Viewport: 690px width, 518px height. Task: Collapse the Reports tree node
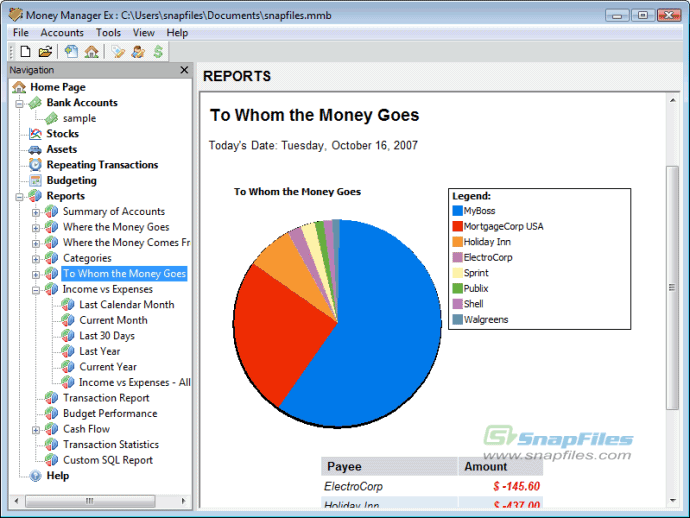pyautogui.click(x=19, y=197)
